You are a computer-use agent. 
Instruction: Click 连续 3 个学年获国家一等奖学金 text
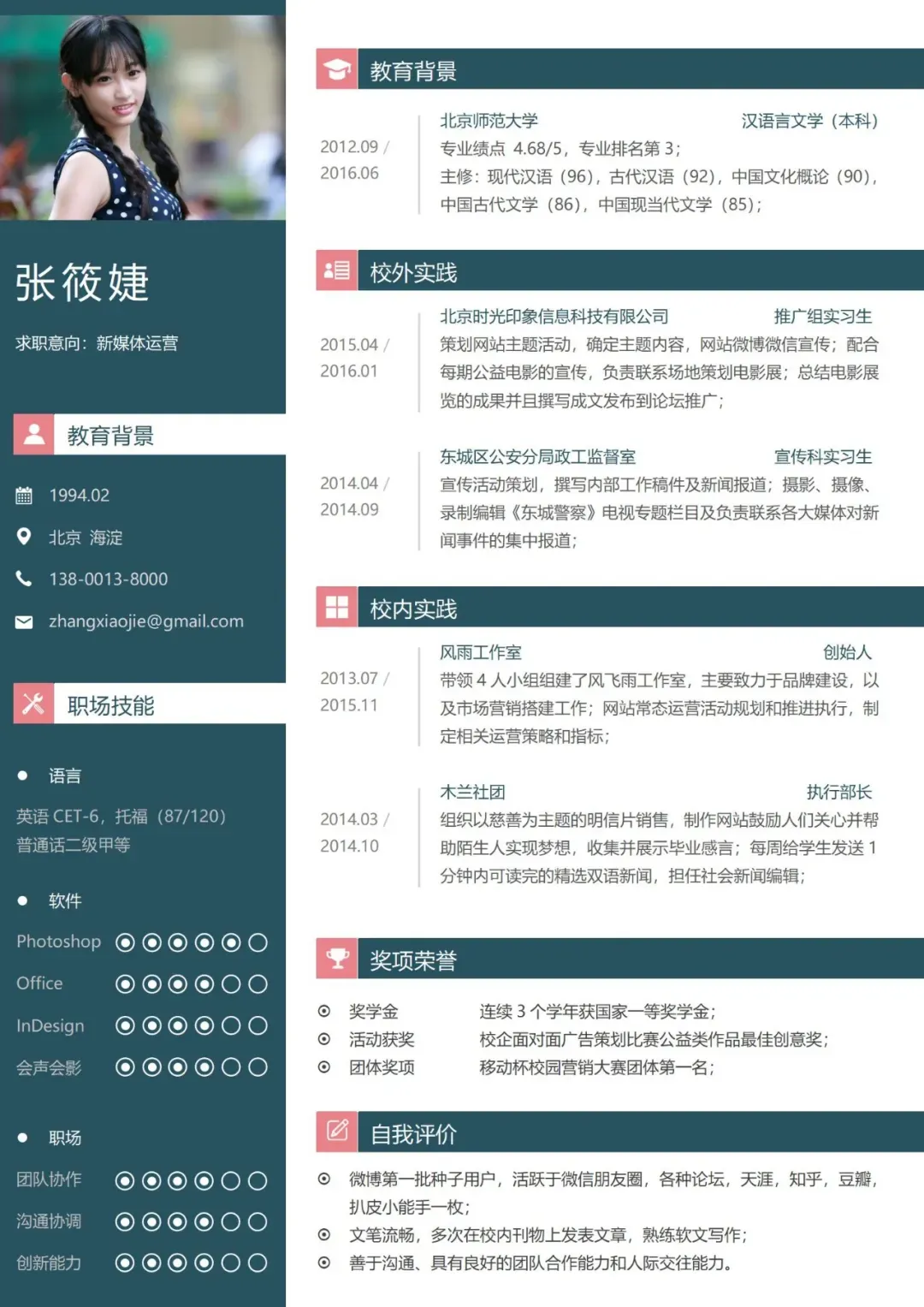tap(597, 1012)
